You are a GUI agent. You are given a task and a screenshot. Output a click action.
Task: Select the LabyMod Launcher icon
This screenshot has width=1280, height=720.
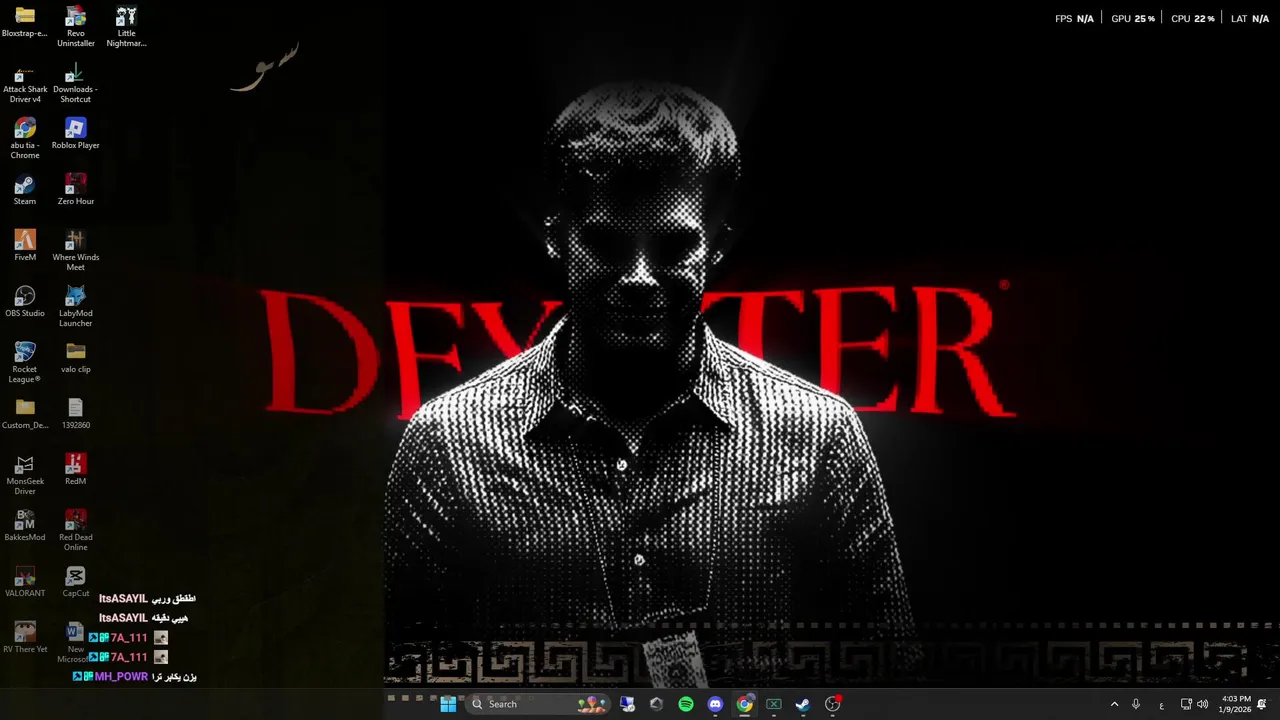click(76, 307)
